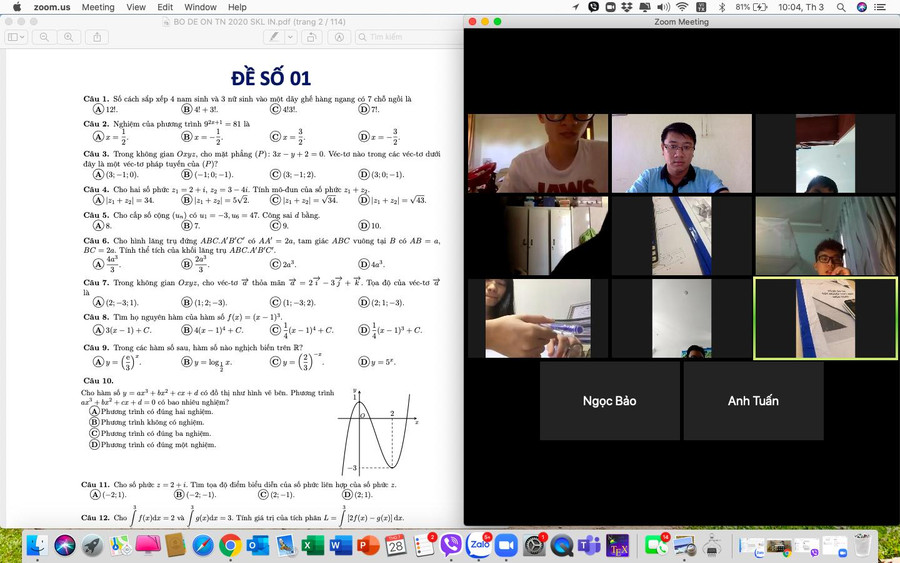Viewport: 900px width, 563px height.
Task: Zoom in on the PDF page
Action: [68, 37]
